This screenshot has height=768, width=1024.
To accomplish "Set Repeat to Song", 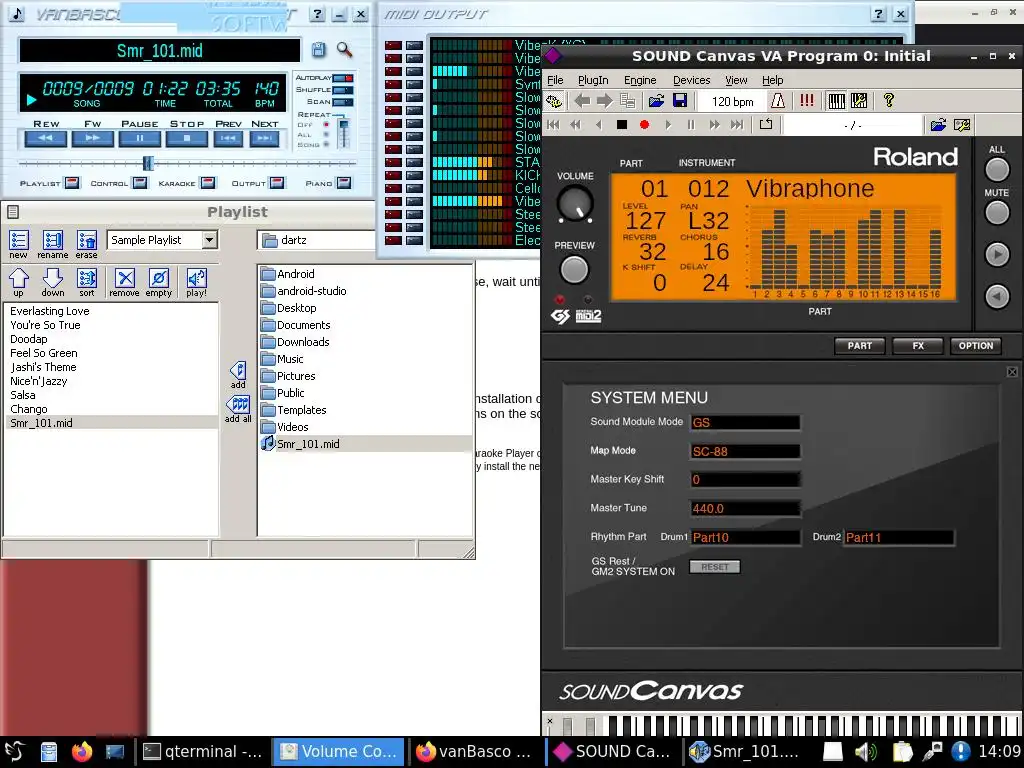I will (326, 144).
